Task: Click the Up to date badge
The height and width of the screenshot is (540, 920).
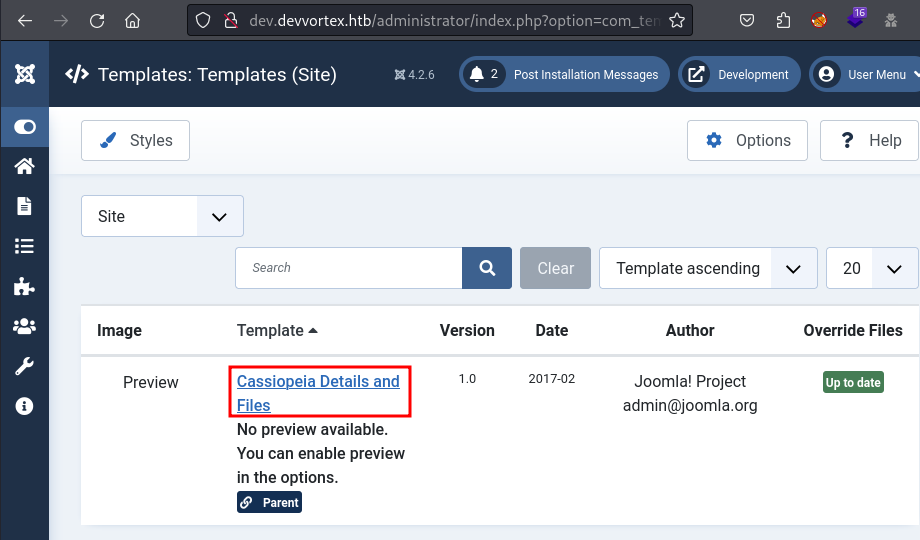Action: [853, 382]
